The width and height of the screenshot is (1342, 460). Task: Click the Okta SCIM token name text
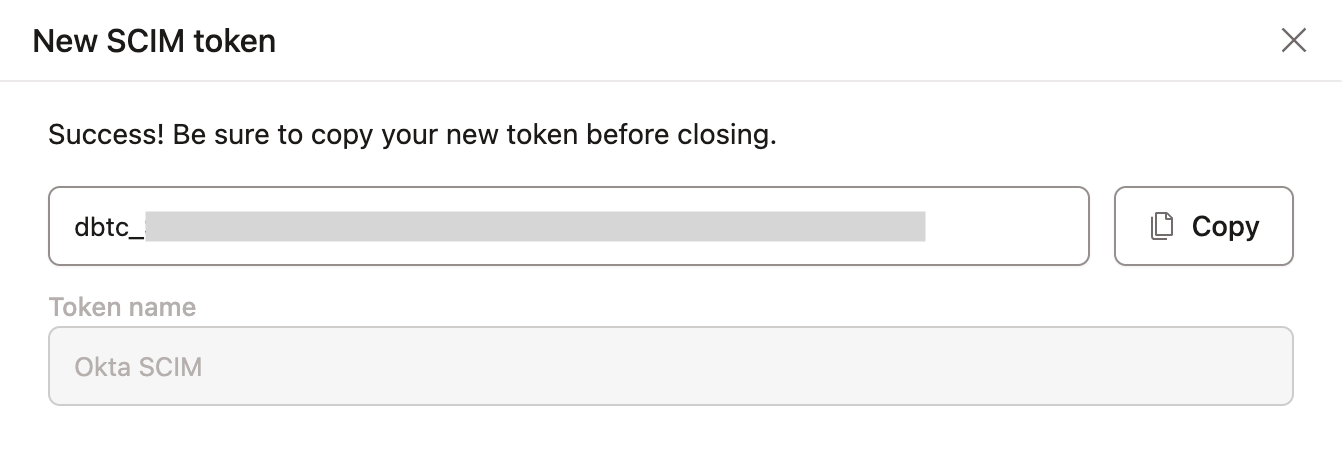(x=138, y=367)
